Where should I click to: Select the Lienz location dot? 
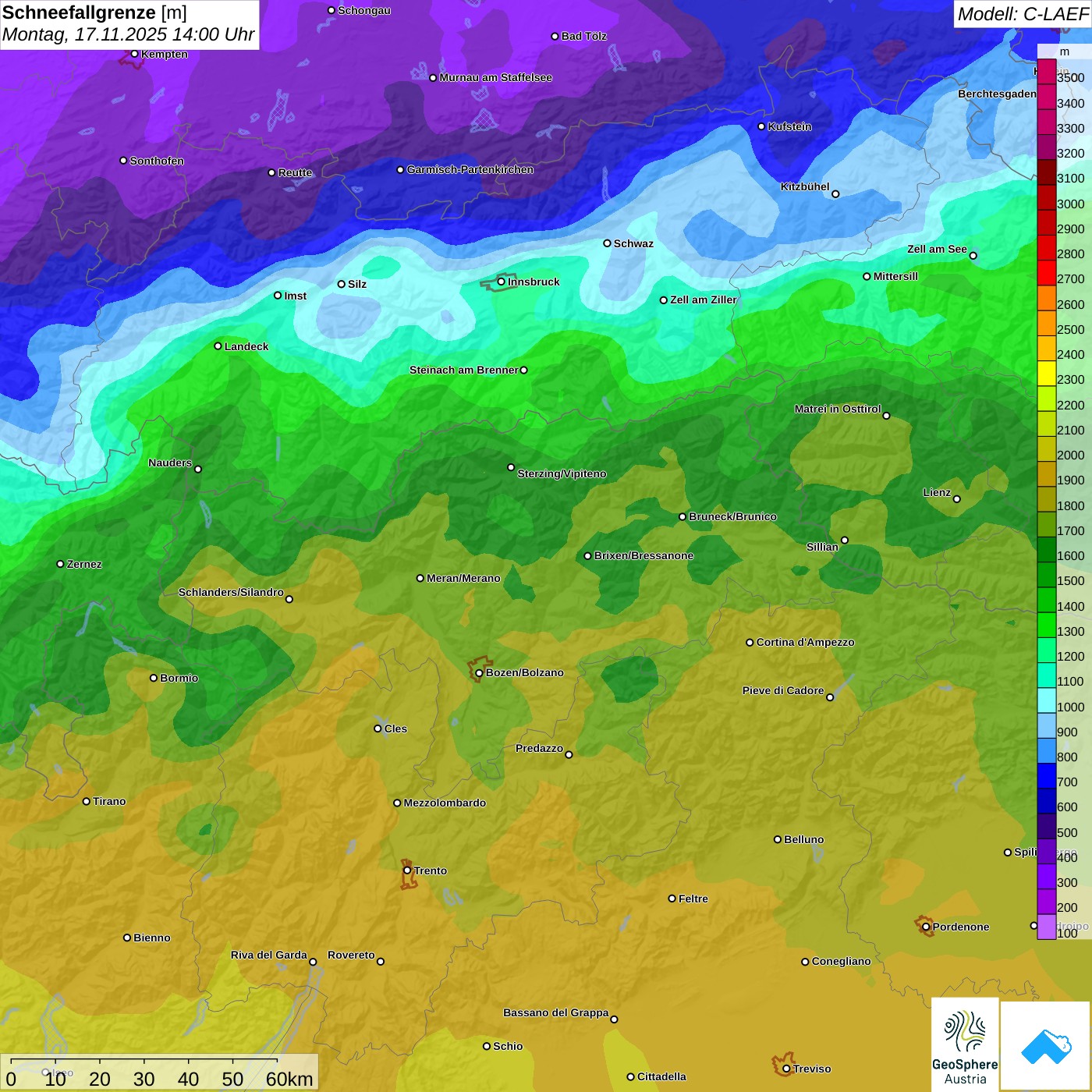tap(957, 499)
